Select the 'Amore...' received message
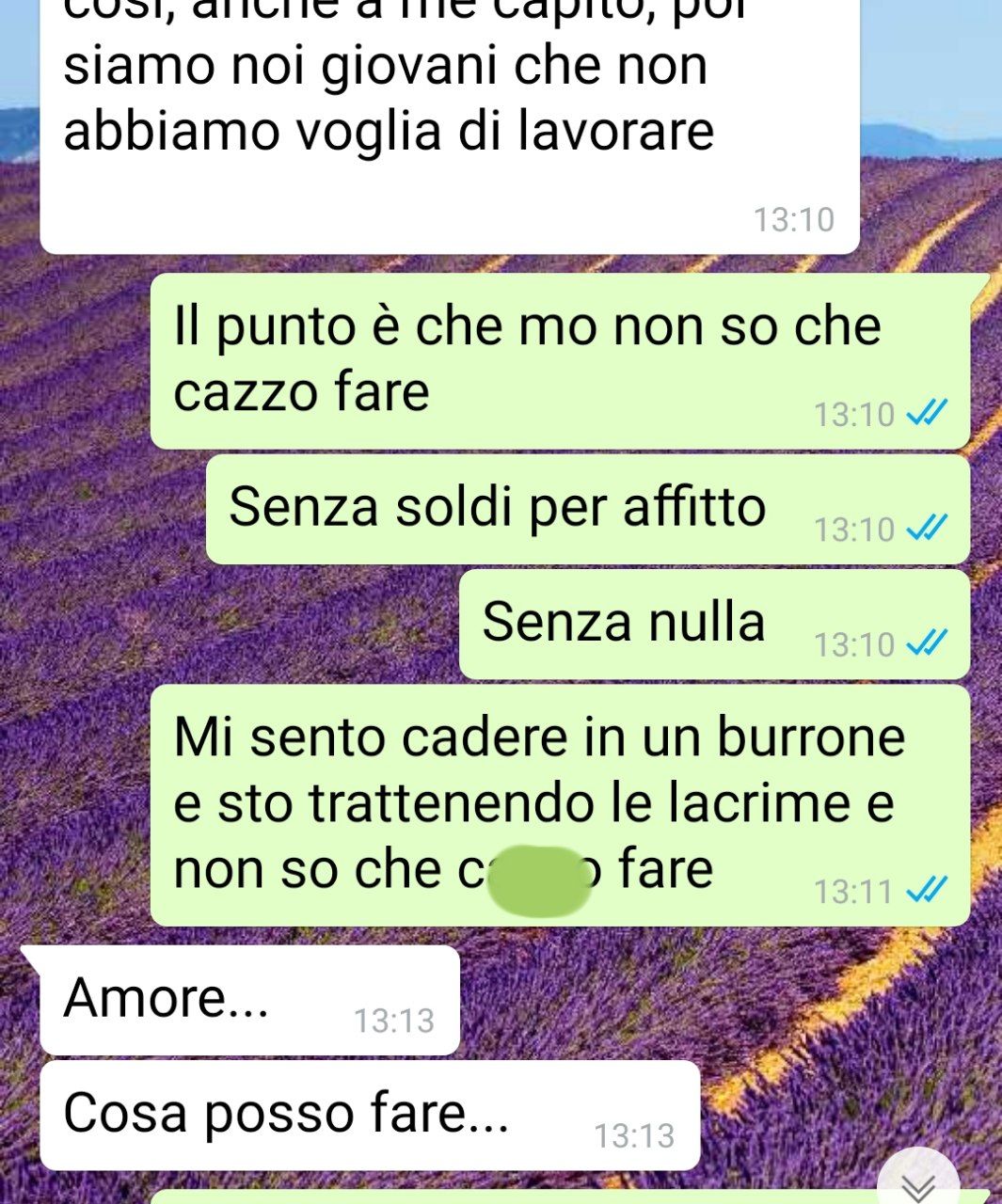Screen dimensions: 1002x1204 coord(250,1000)
